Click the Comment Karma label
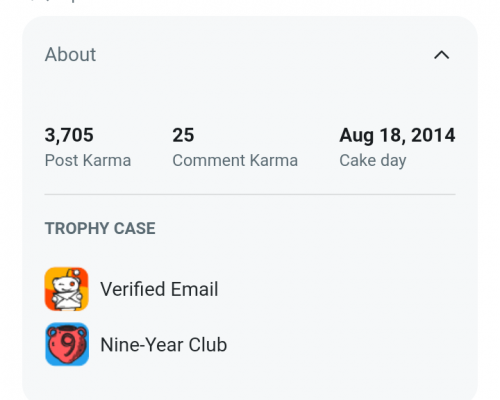Image resolution: width=500 pixels, height=400 pixels. [x=235, y=160]
